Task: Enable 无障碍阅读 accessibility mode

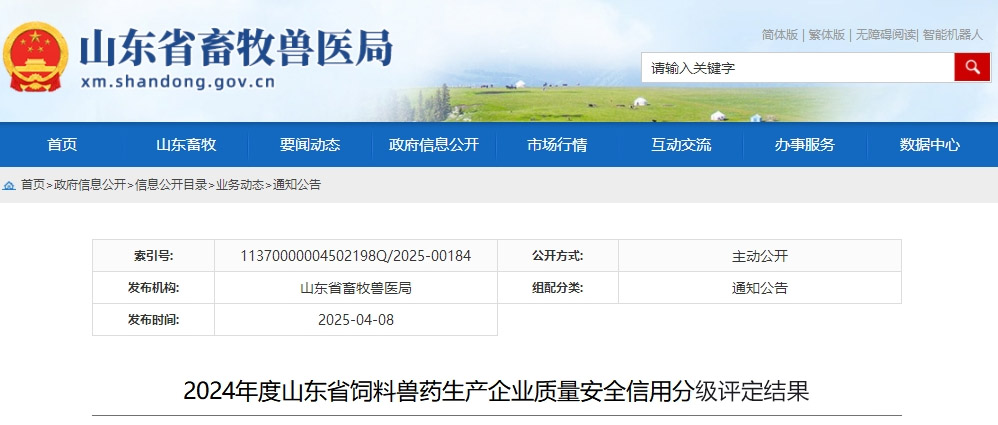Action: (884, 35)
